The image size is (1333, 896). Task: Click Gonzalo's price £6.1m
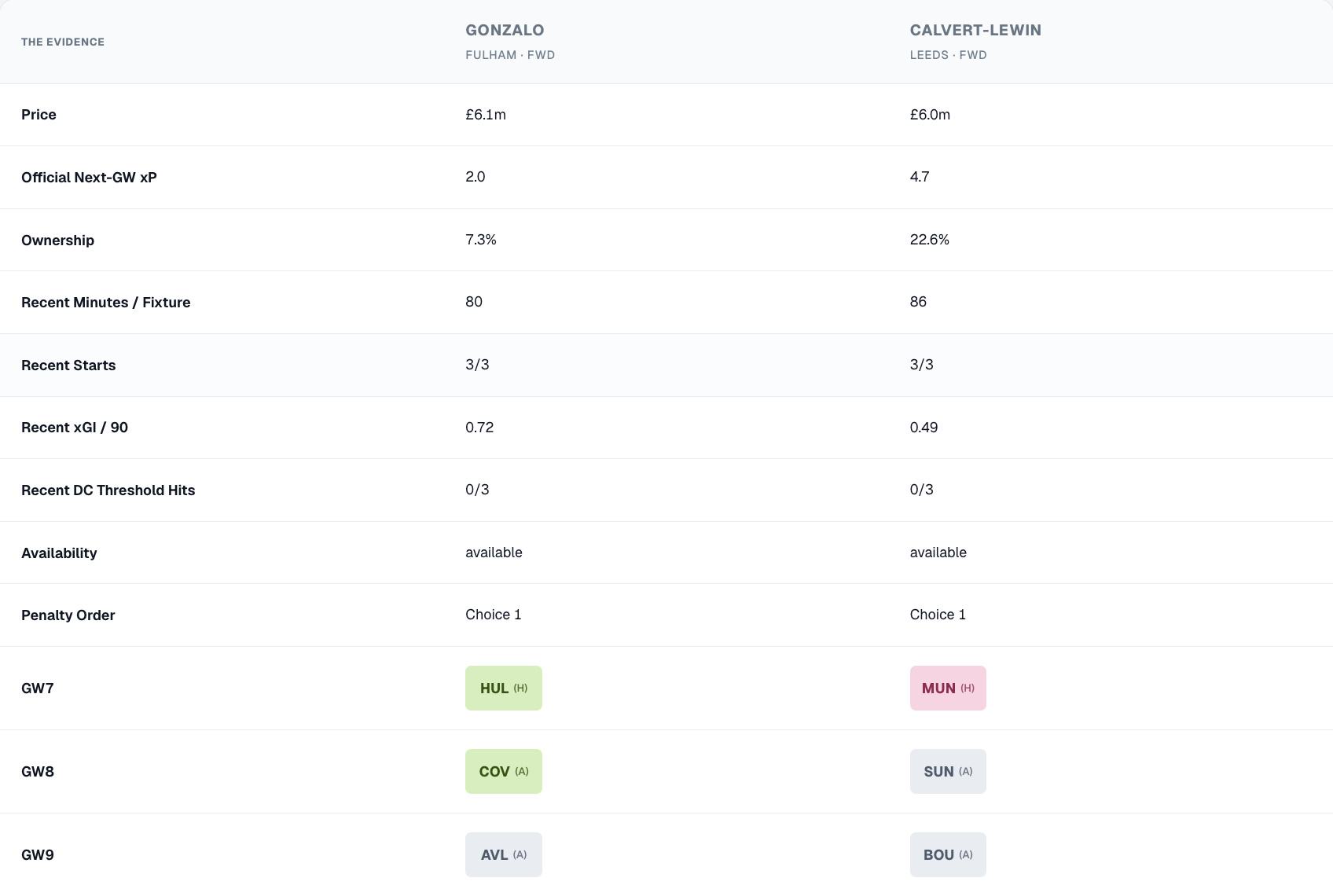(486, 115)
